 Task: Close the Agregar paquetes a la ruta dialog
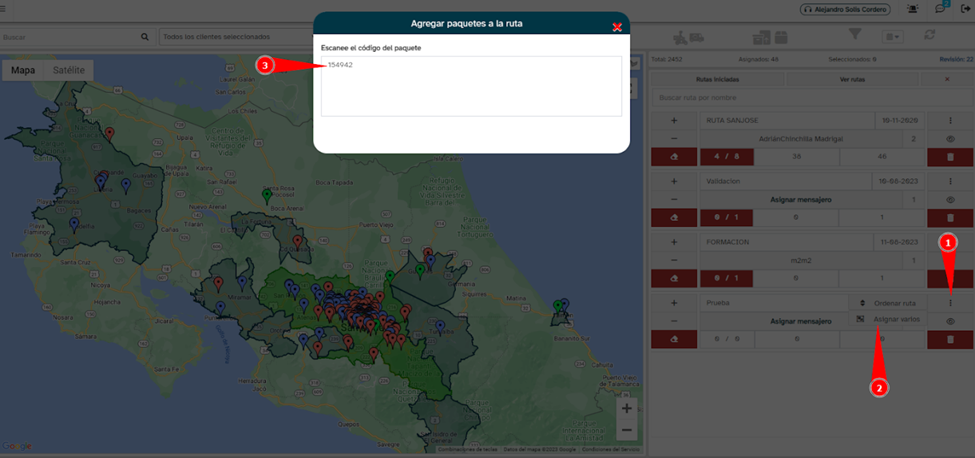617,27
